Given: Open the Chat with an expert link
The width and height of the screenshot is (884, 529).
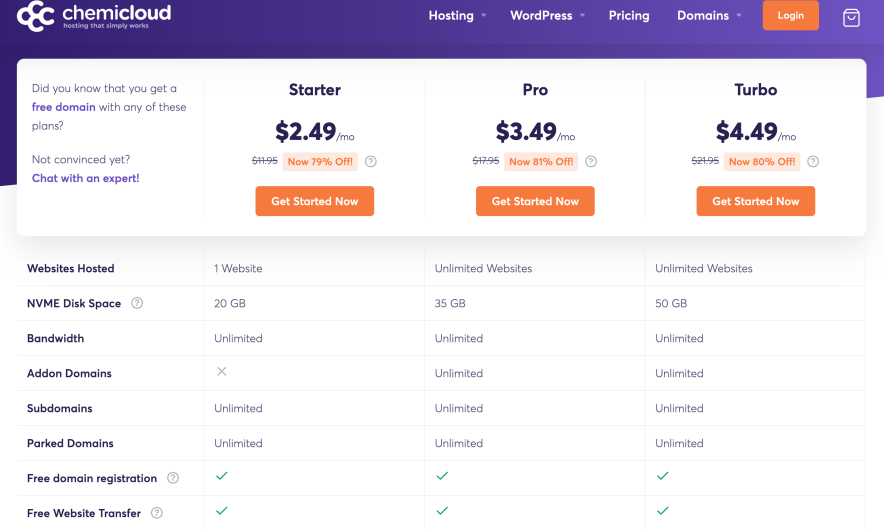Looking at the screenshot, I should [x=86, y=178].
